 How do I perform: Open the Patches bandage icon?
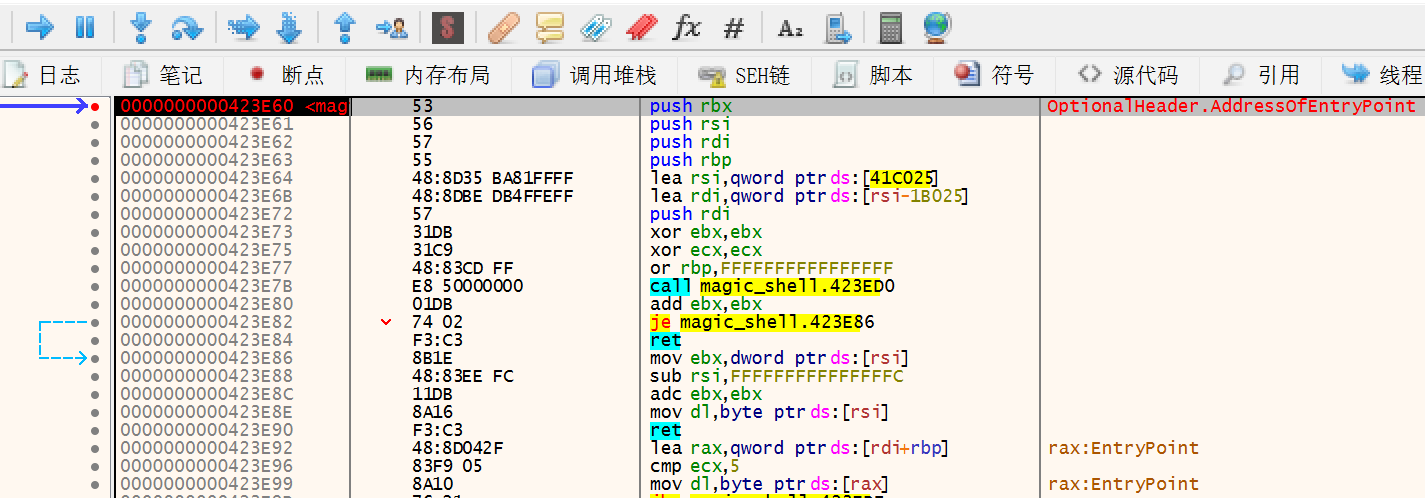[x=503, y=27]
